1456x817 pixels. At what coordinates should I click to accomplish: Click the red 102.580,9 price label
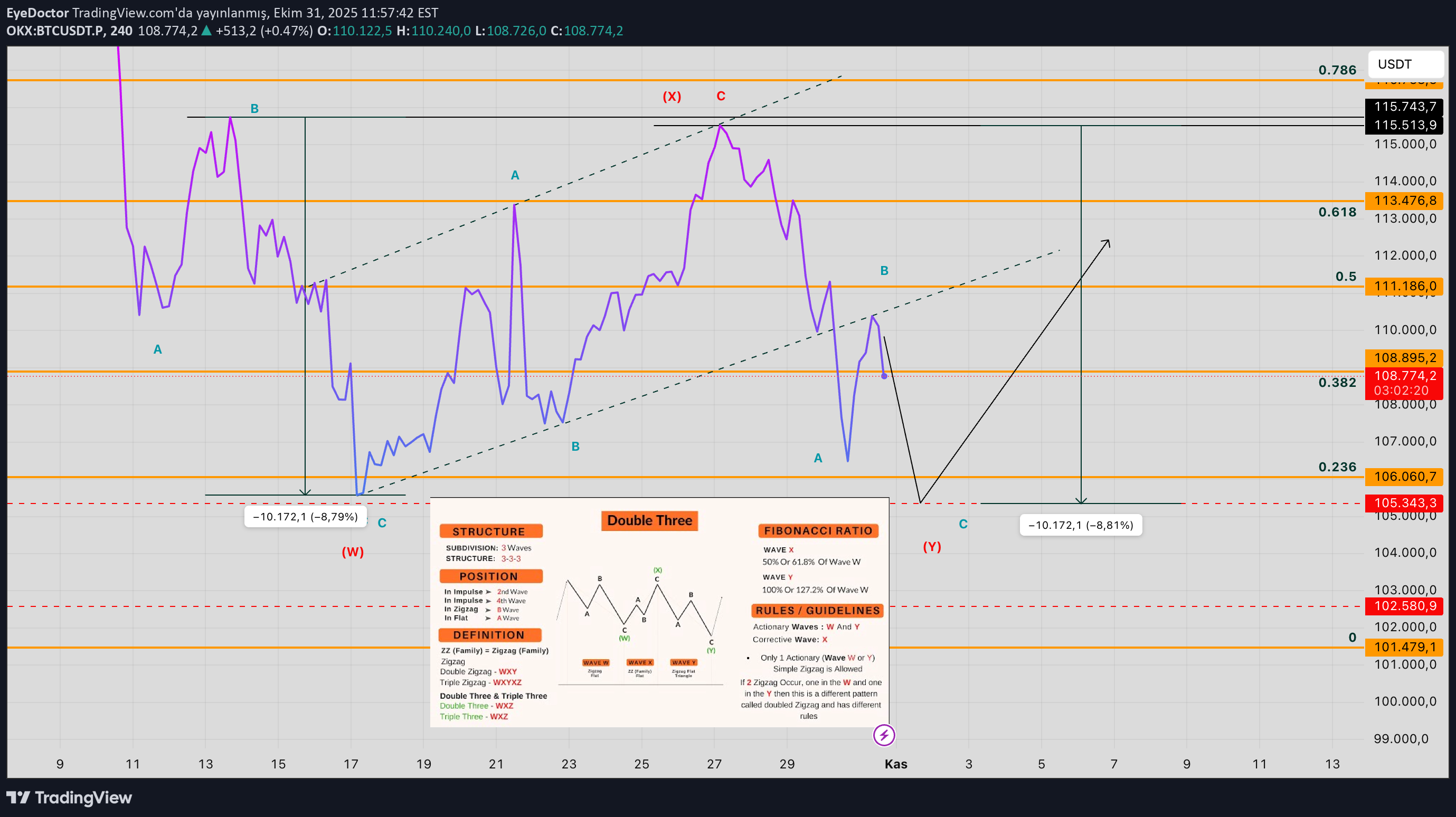1405,606
